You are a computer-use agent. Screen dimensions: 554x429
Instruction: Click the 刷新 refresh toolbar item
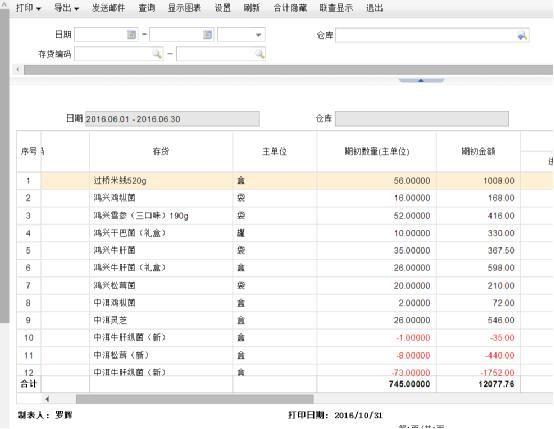pos(252,8)
